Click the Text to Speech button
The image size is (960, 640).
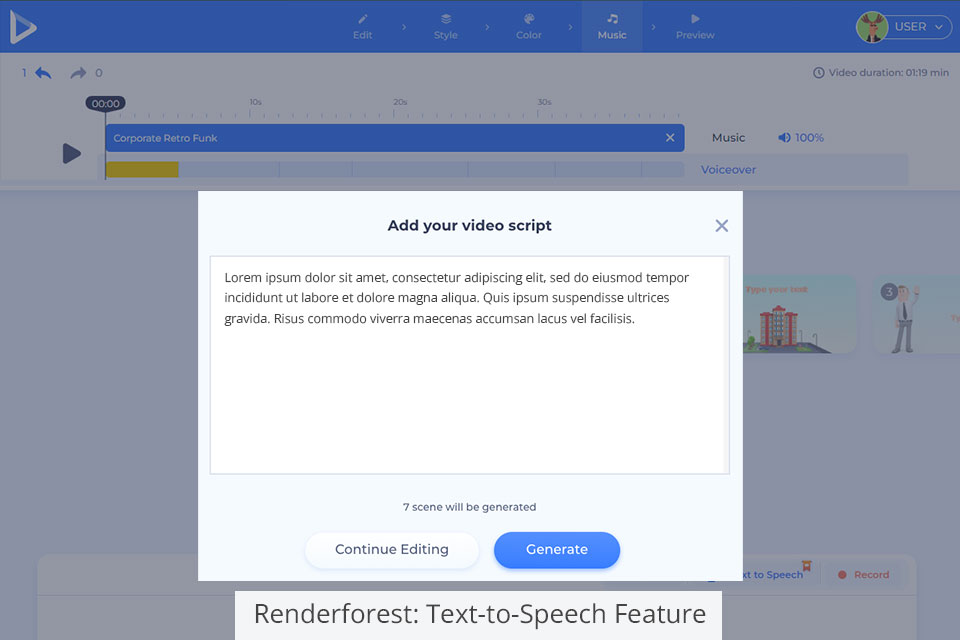pyautogui.click(x=773, y=574)
